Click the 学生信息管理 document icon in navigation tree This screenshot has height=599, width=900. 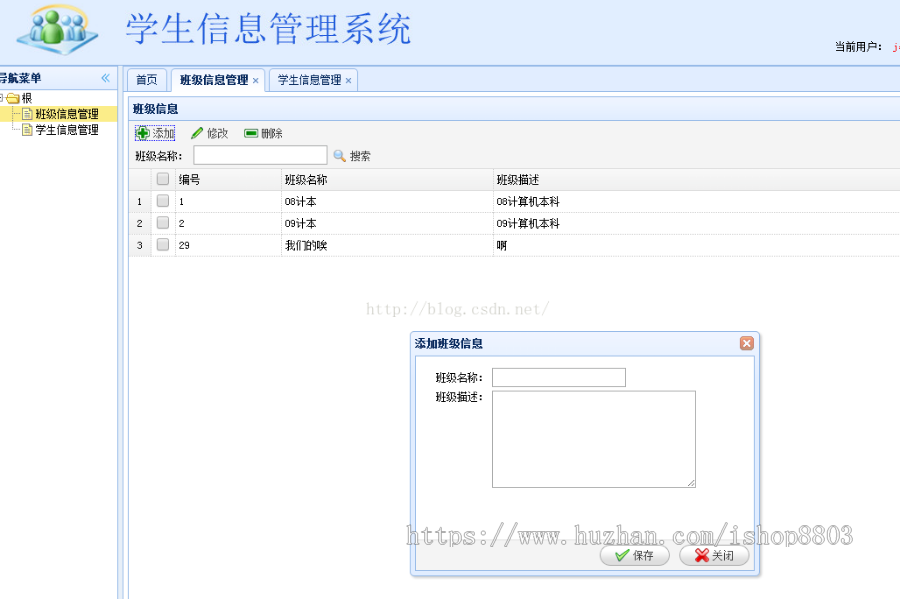(27, 128)
